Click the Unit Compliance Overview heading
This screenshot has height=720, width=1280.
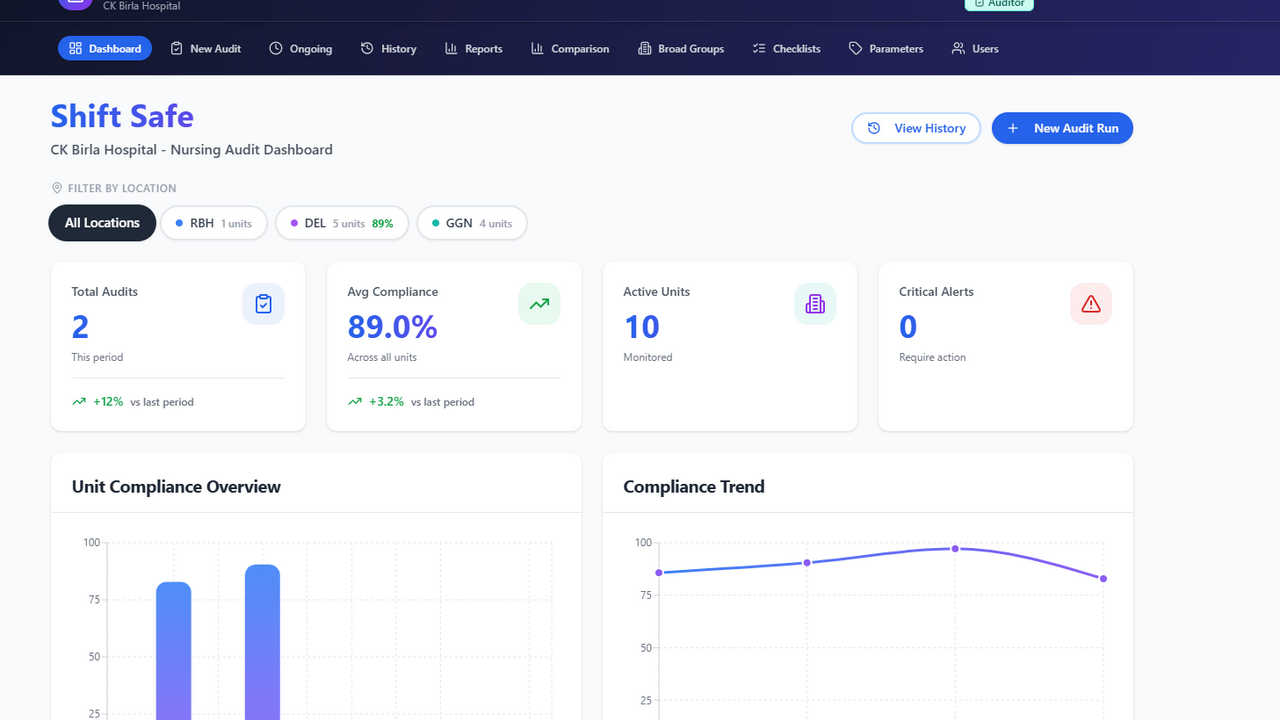click(x=176, y=487)
